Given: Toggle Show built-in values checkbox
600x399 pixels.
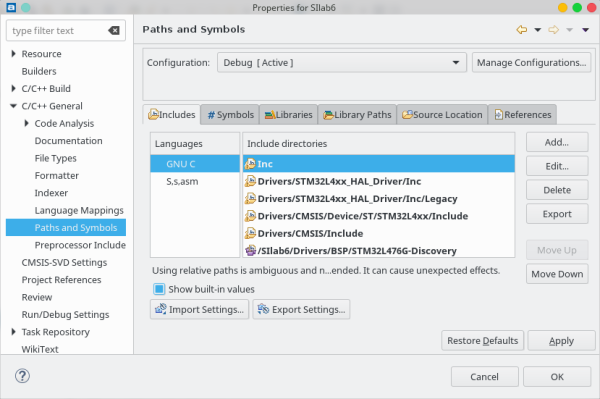Looking at the screenshot, I should [x=159, y=289].
